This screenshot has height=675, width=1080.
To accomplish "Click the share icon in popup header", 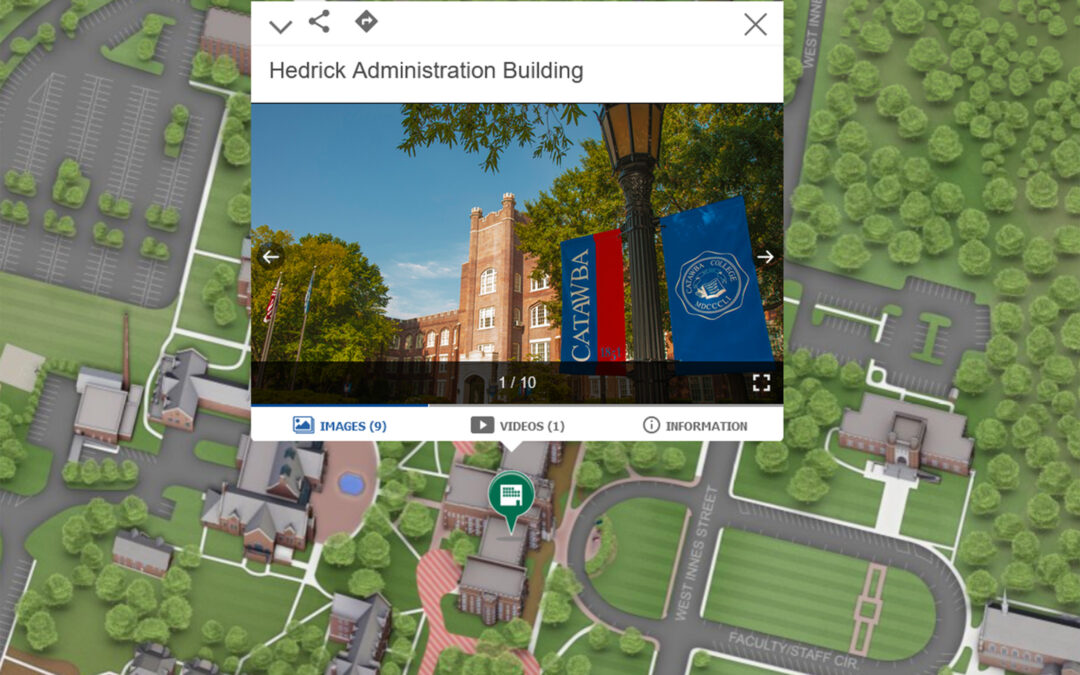I will pyautogui.click(x=319, y=22).
